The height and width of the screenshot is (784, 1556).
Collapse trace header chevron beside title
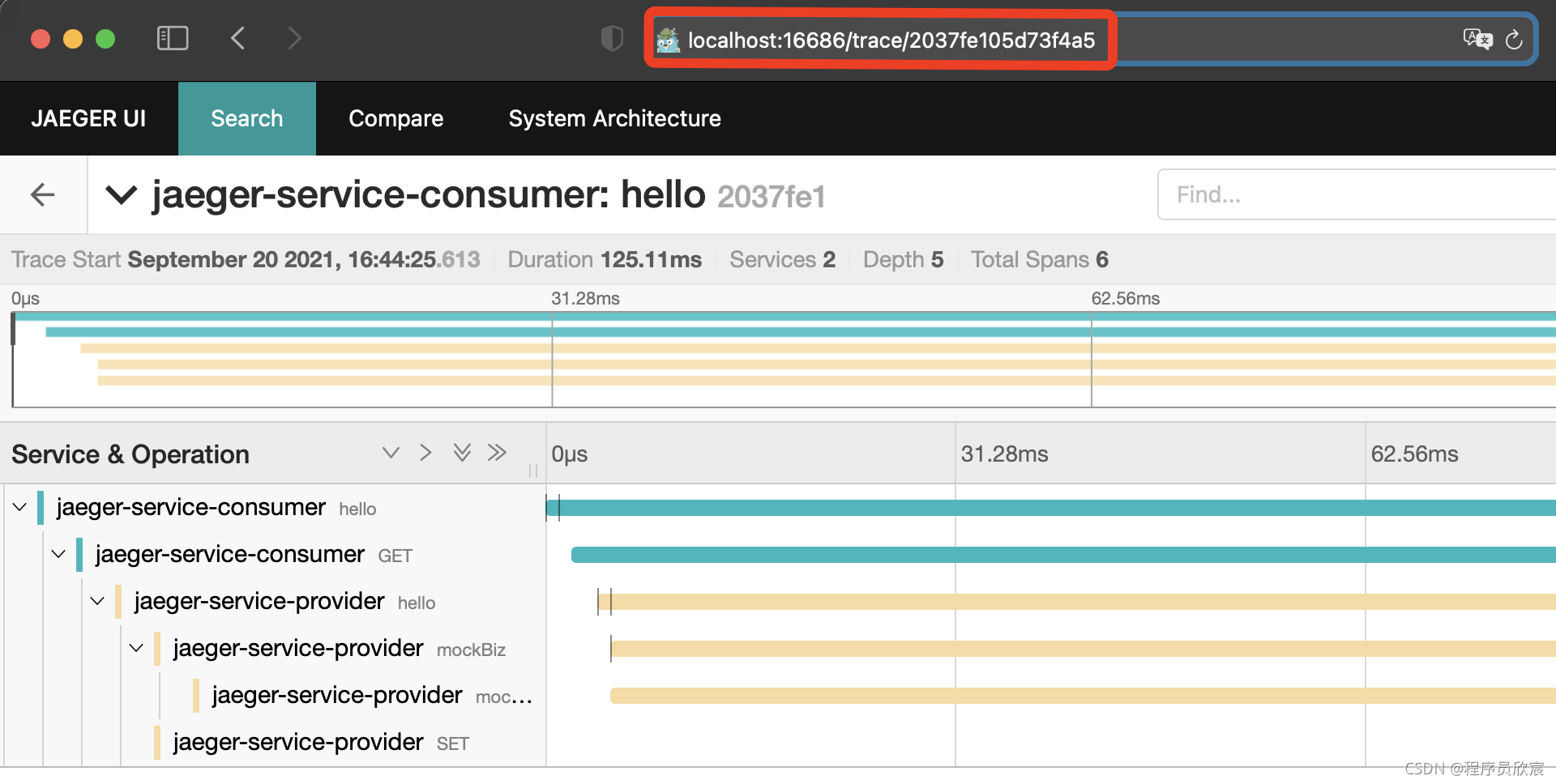[122, 195]
